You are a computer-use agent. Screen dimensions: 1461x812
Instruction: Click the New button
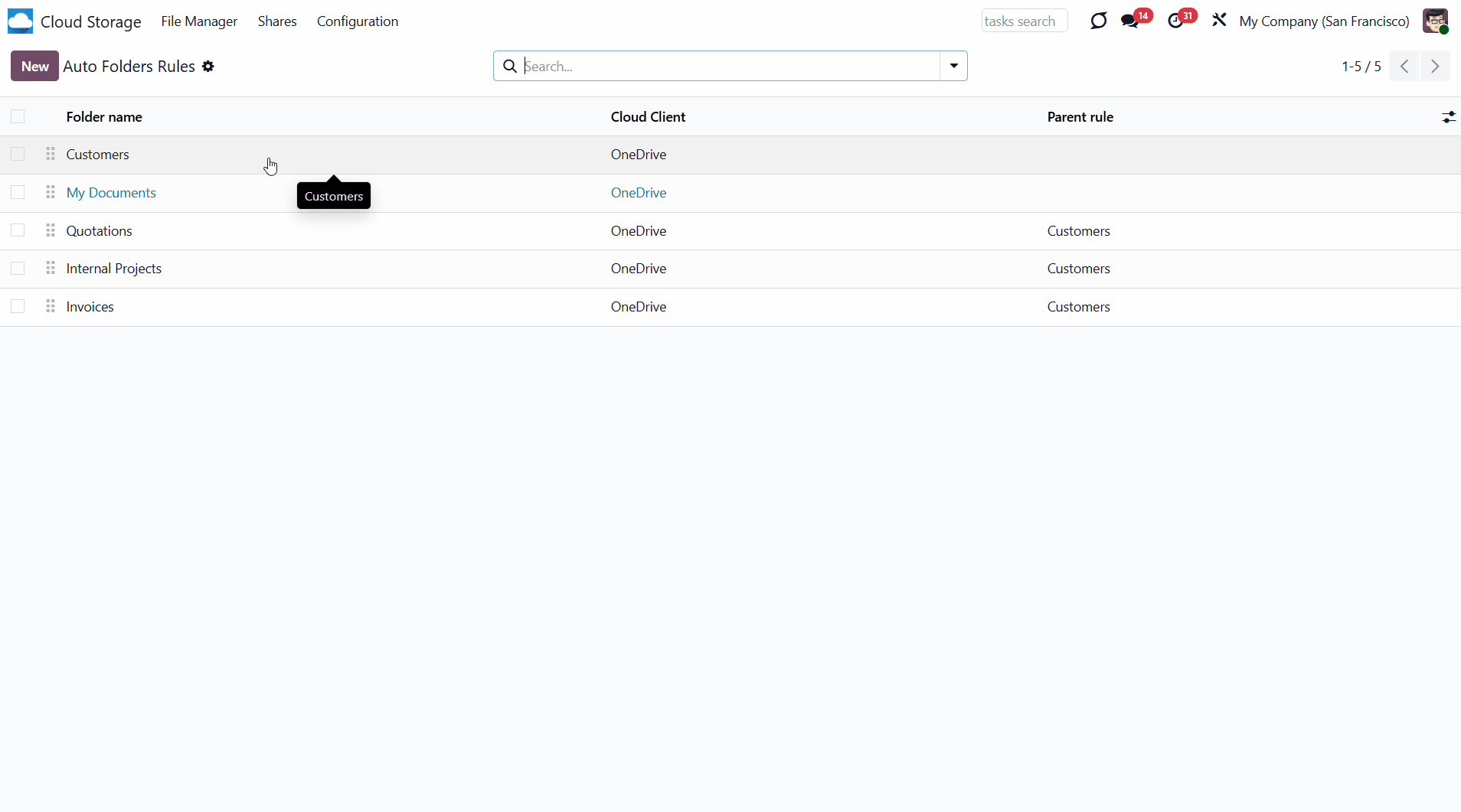tap(34, 67)
